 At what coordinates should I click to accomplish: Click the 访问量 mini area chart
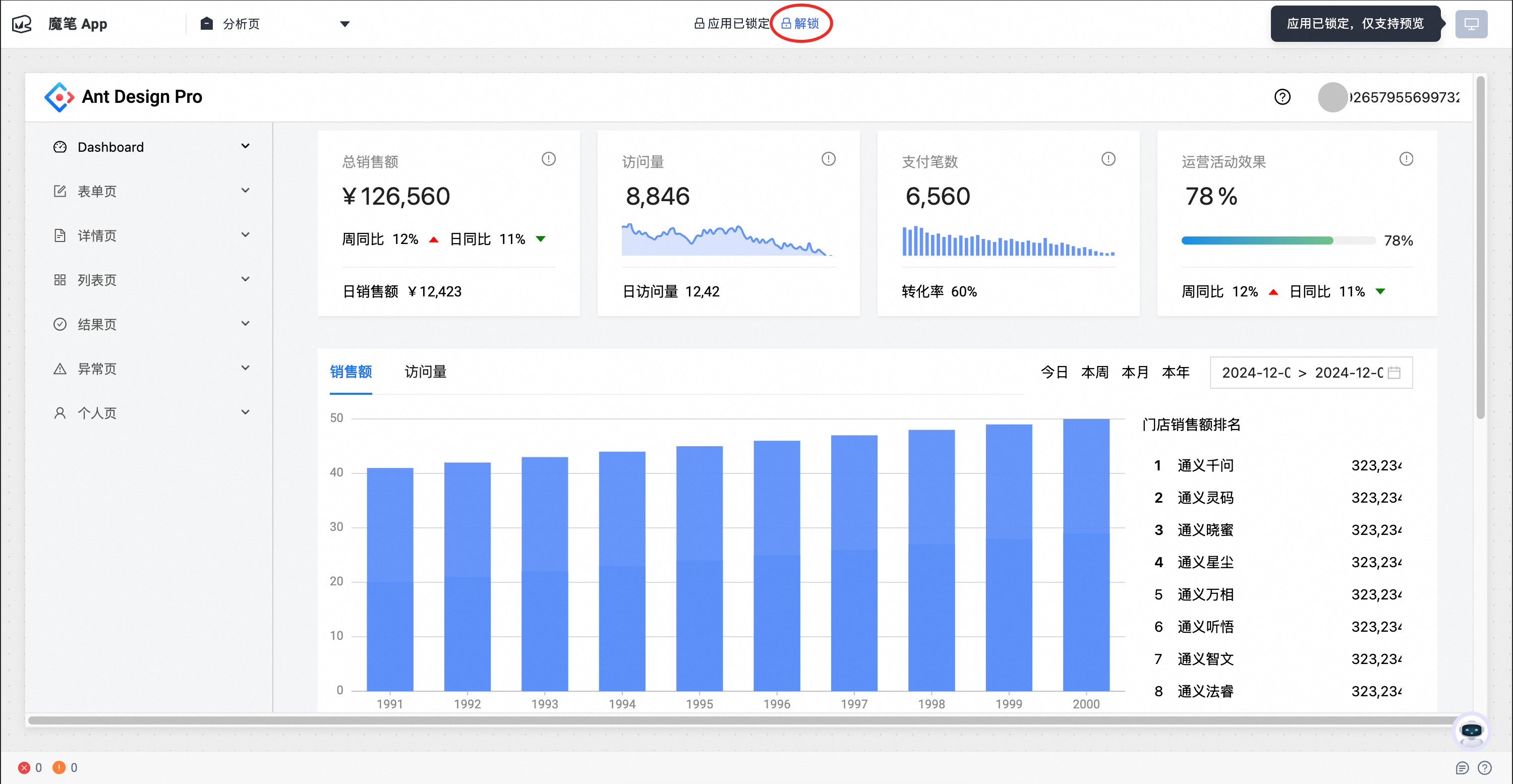[x=728, y=239]
